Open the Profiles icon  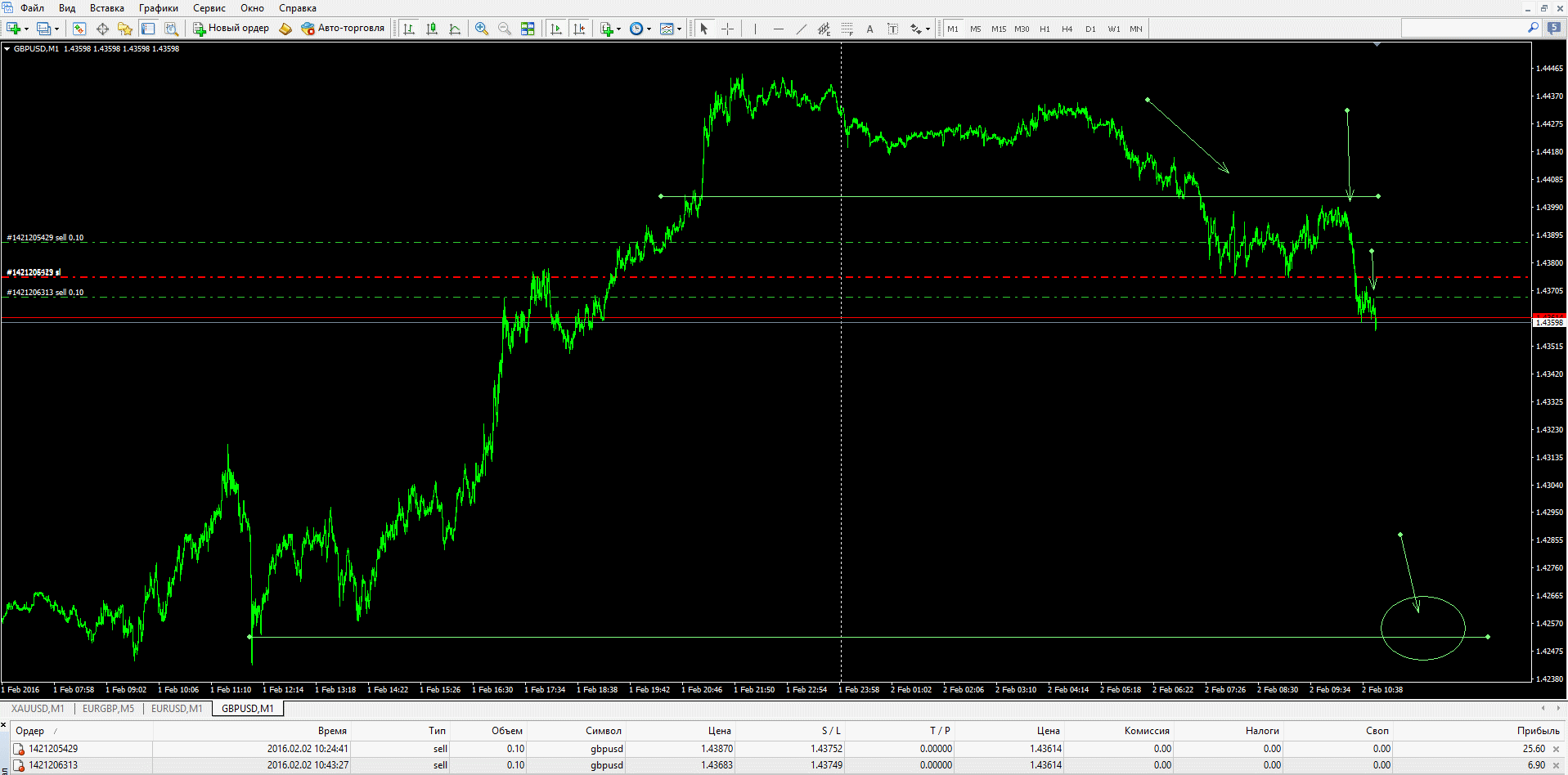43,29
